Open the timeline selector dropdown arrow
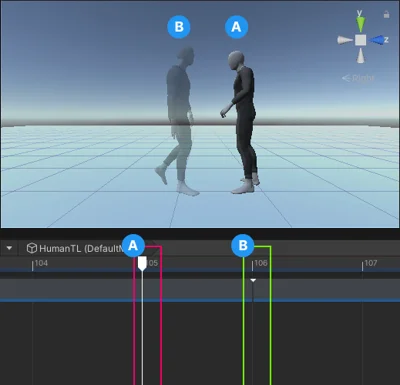Viewport: 400px width, 385px height. click(x=9, y=248)
